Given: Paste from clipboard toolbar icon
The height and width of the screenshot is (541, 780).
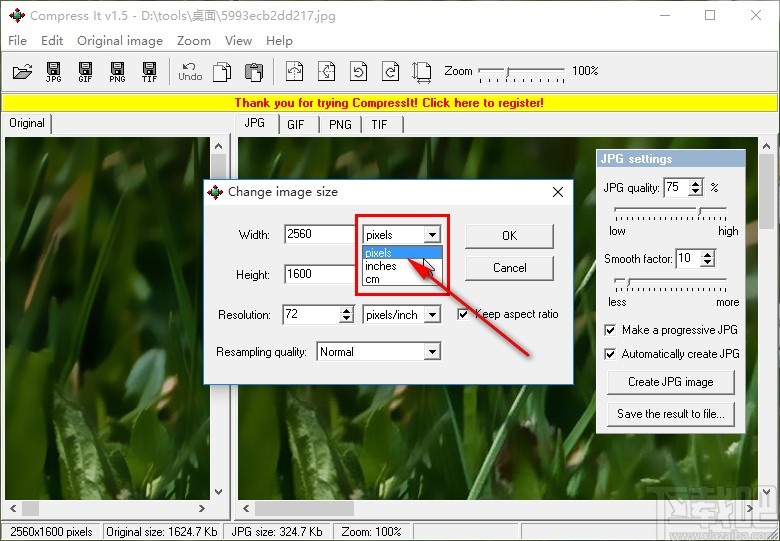Looking at the screenshot, I should pos(254,72).
